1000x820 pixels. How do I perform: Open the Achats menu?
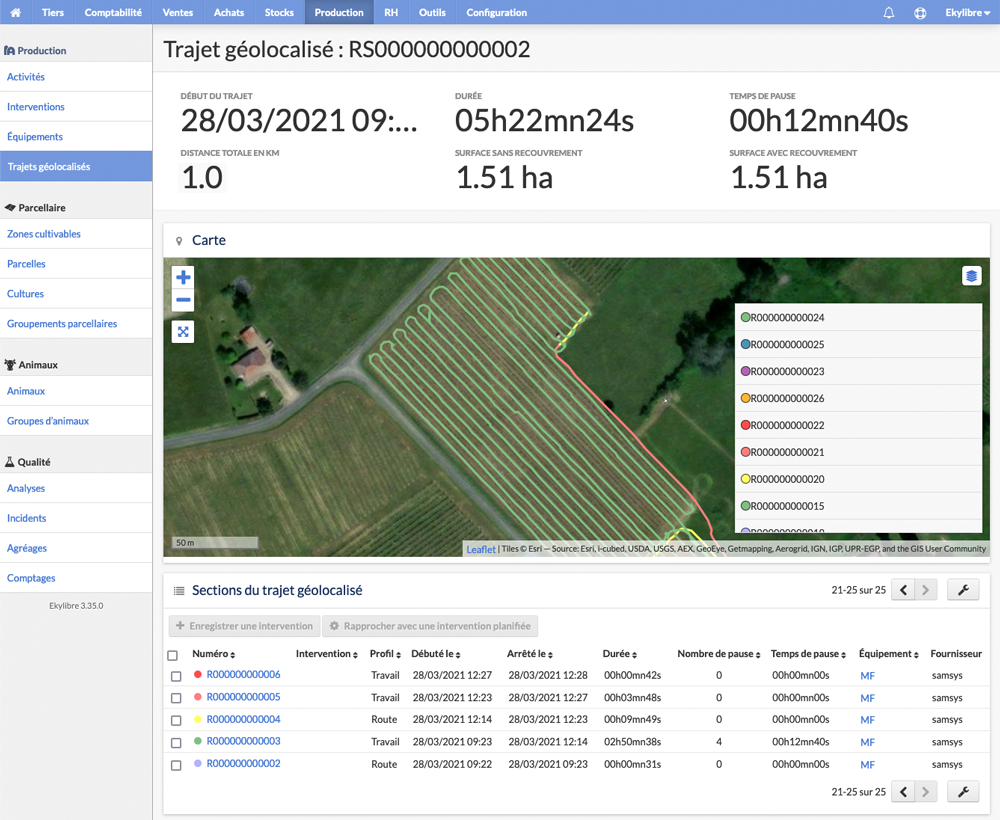tap(229, 12)
